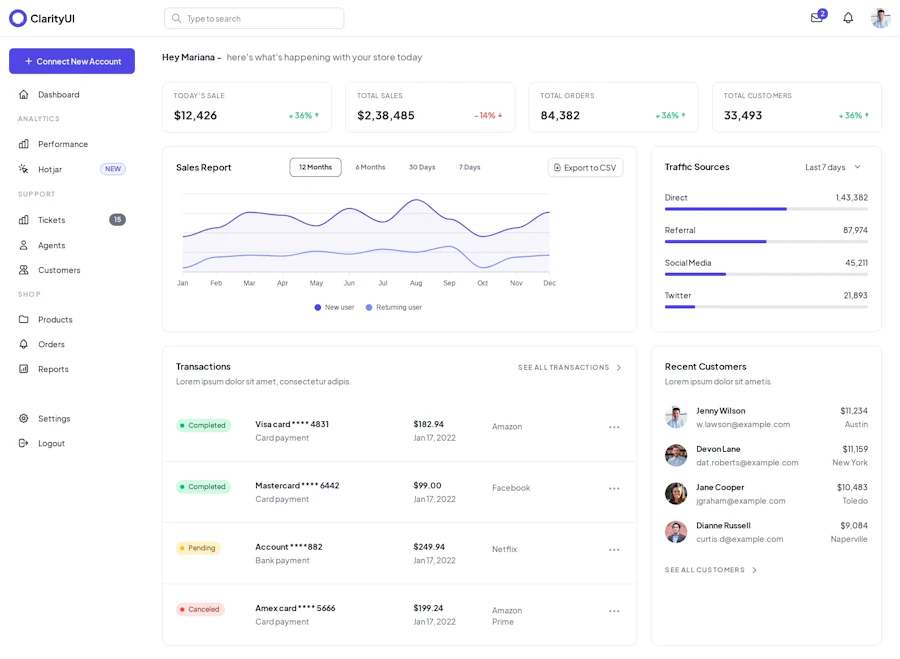Click the Referral traffic progress bar
Screen dimensions: 900x659
coord(766,242)
